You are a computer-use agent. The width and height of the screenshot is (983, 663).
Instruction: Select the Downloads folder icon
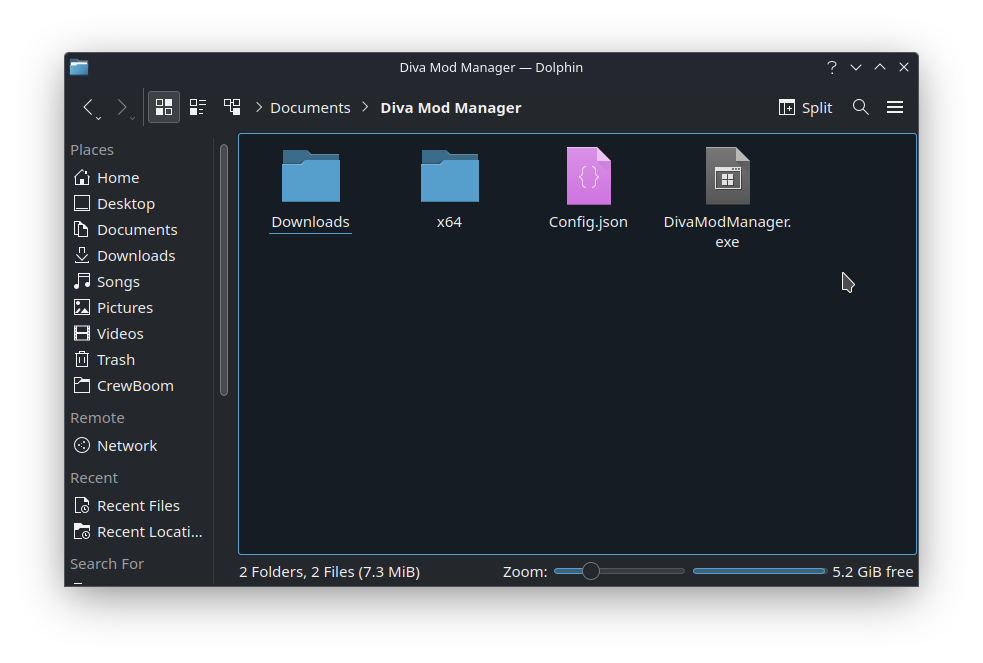click(x=310, y=176)
